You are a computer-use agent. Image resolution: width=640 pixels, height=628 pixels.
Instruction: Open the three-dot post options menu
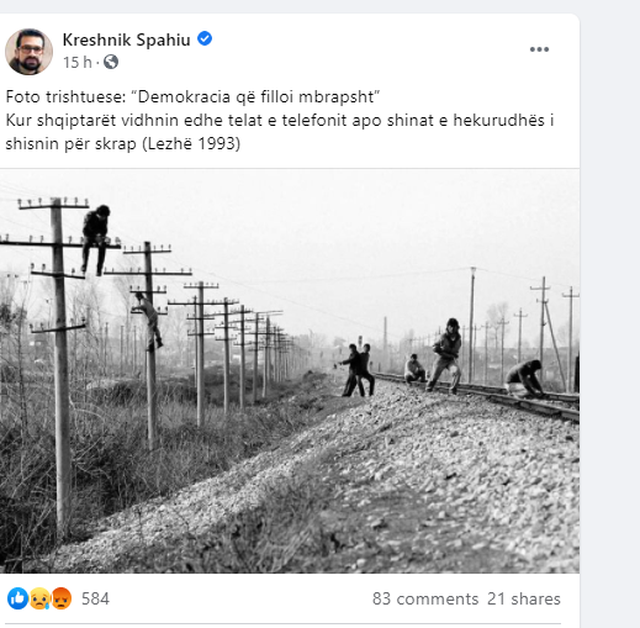[x=539, y=49]
